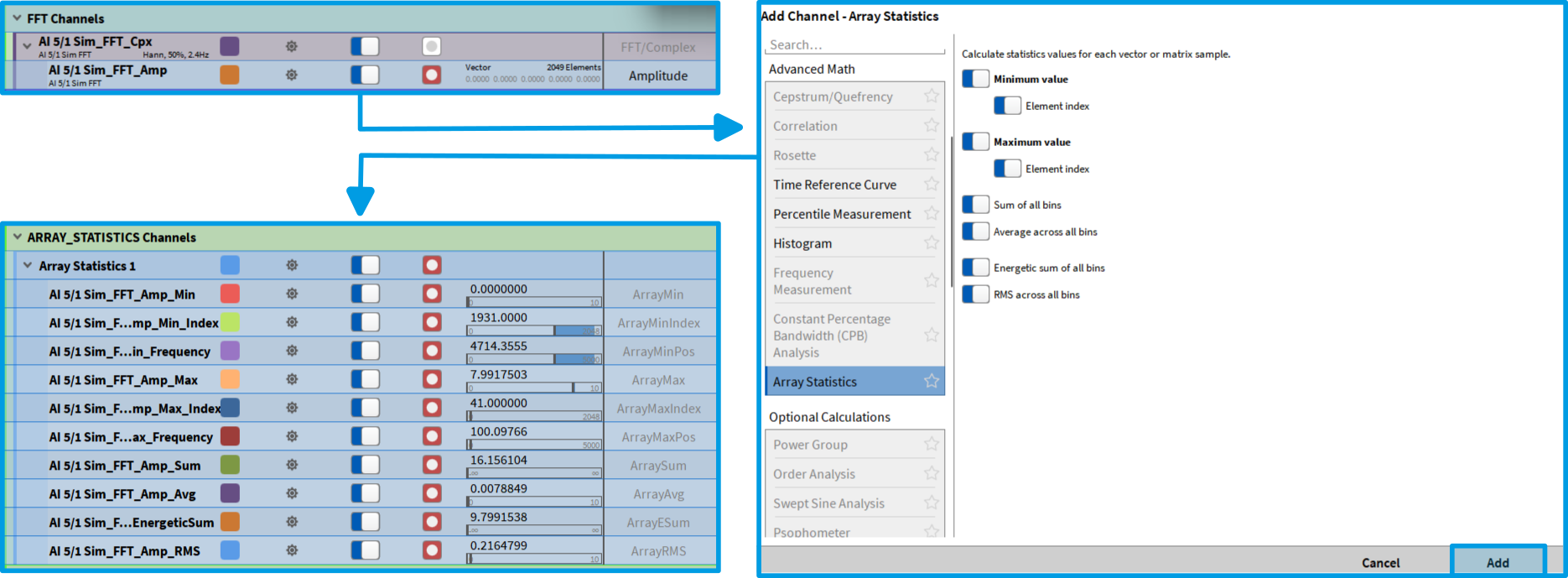Click store button for Sim_FFT_Amp_Avg channel
The height and width of the screenshot is (578, 1568).
point(432,493)
